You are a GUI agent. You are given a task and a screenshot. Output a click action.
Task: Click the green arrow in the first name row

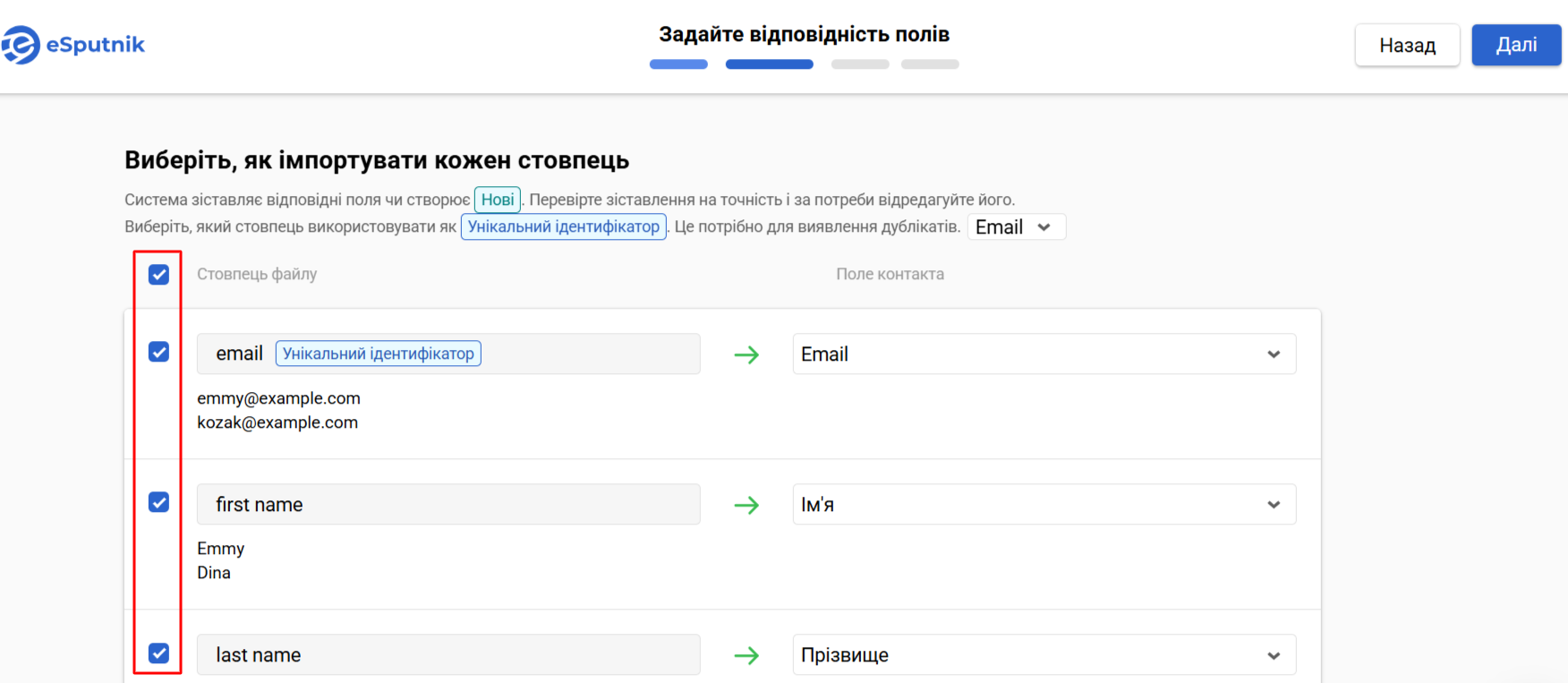[746, 505]
